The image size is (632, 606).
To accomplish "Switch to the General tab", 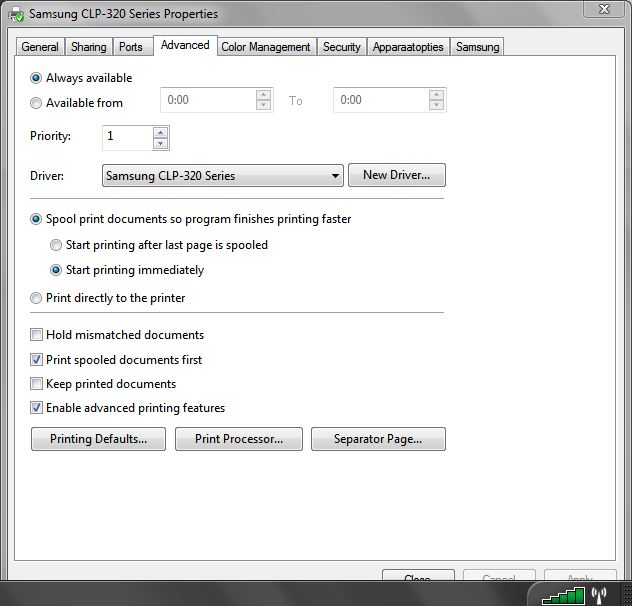I will (40, 47).
